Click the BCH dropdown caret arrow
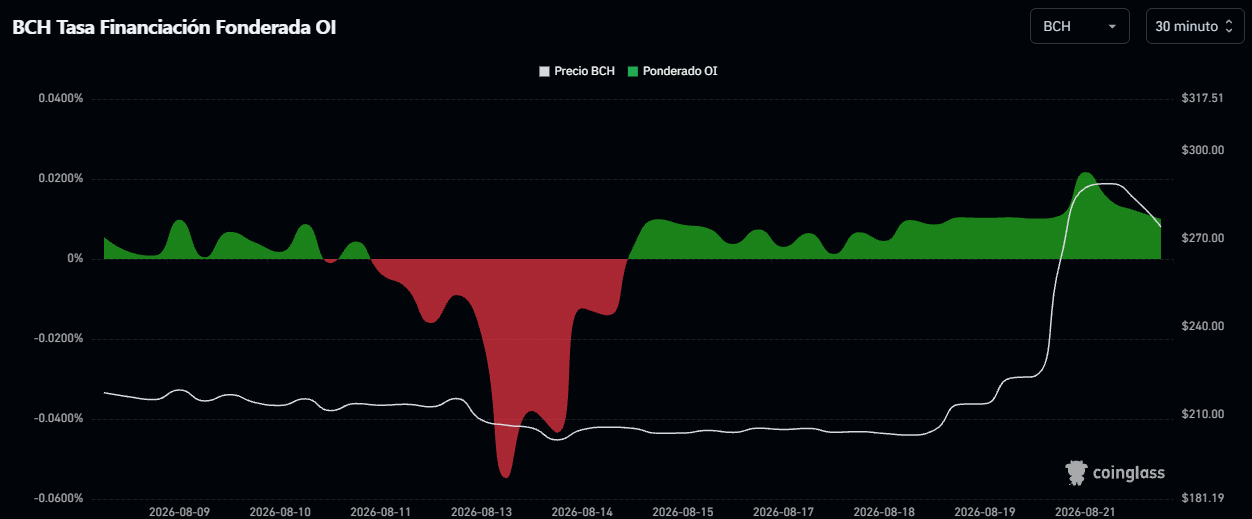 (1112, 27)
